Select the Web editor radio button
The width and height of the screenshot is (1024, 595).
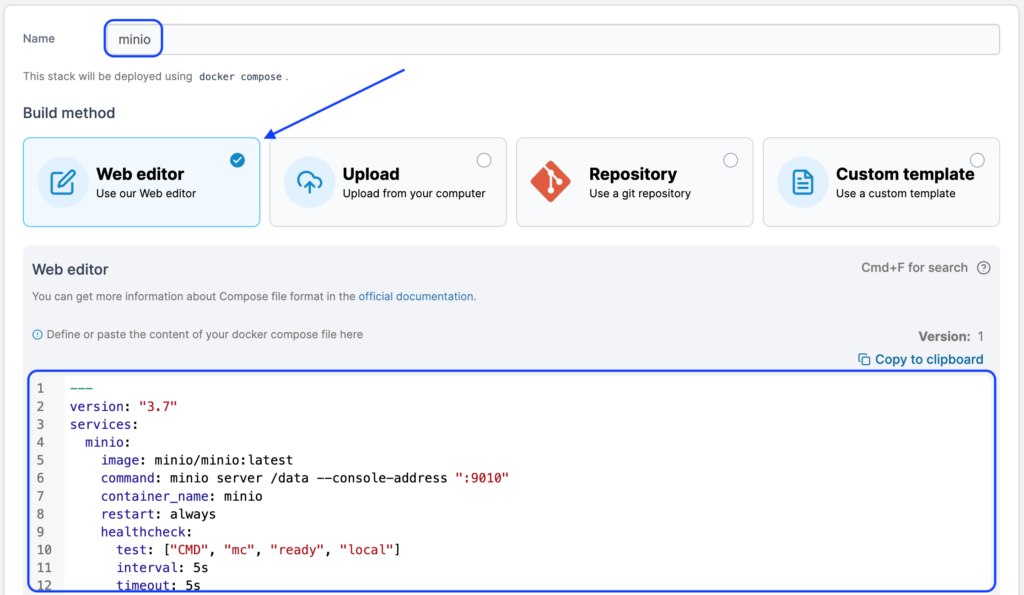click(237, 160)
